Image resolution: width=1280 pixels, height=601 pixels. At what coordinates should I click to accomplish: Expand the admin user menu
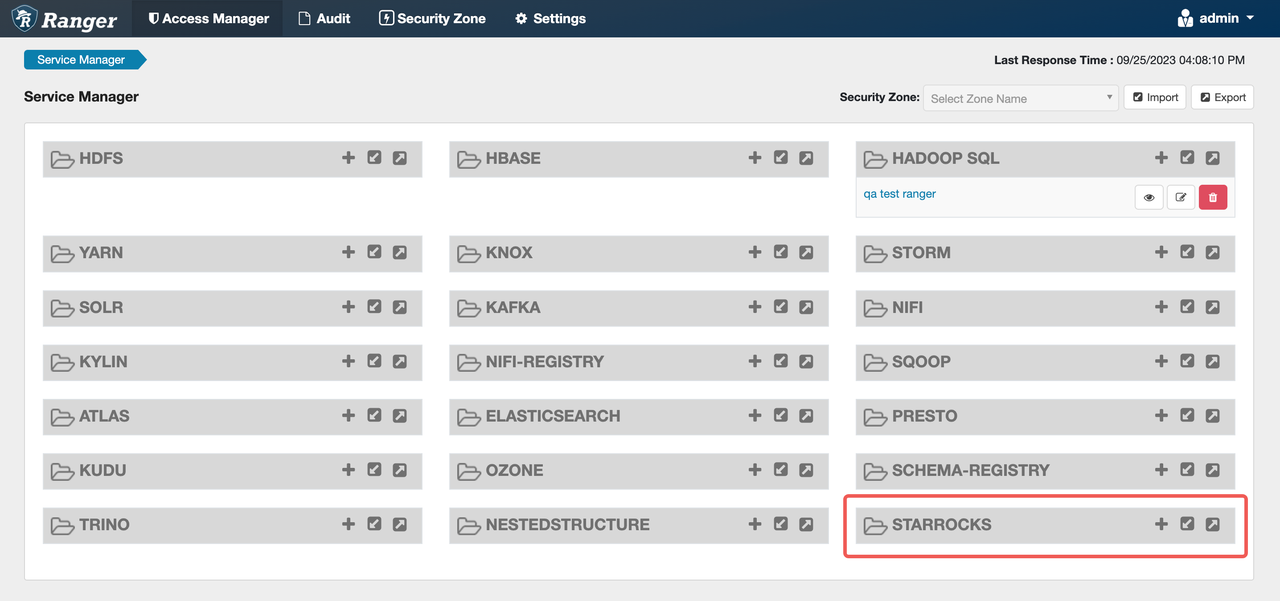tap(1216, 18)
